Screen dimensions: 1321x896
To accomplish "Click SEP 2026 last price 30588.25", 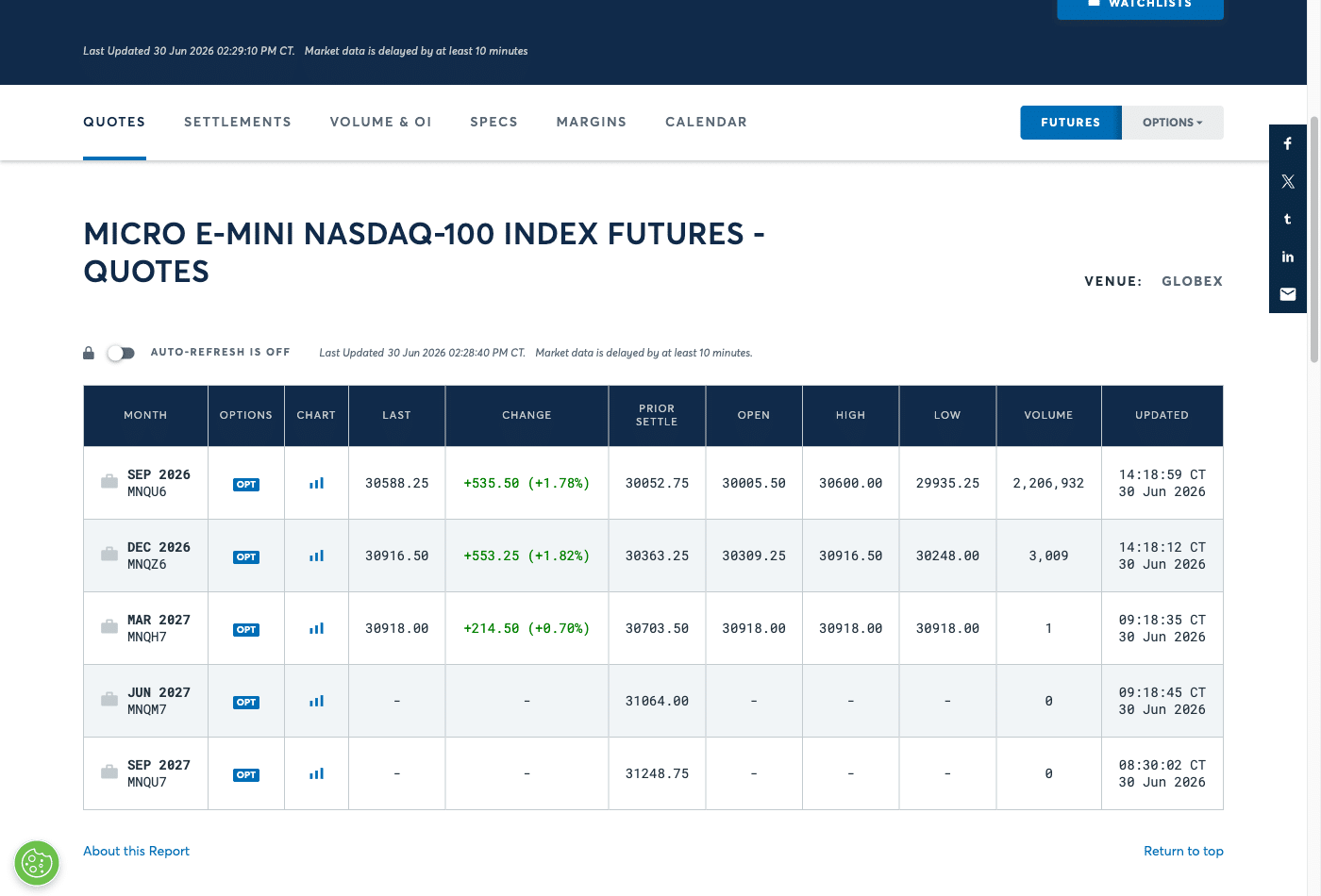I will [x=397, y=483].
